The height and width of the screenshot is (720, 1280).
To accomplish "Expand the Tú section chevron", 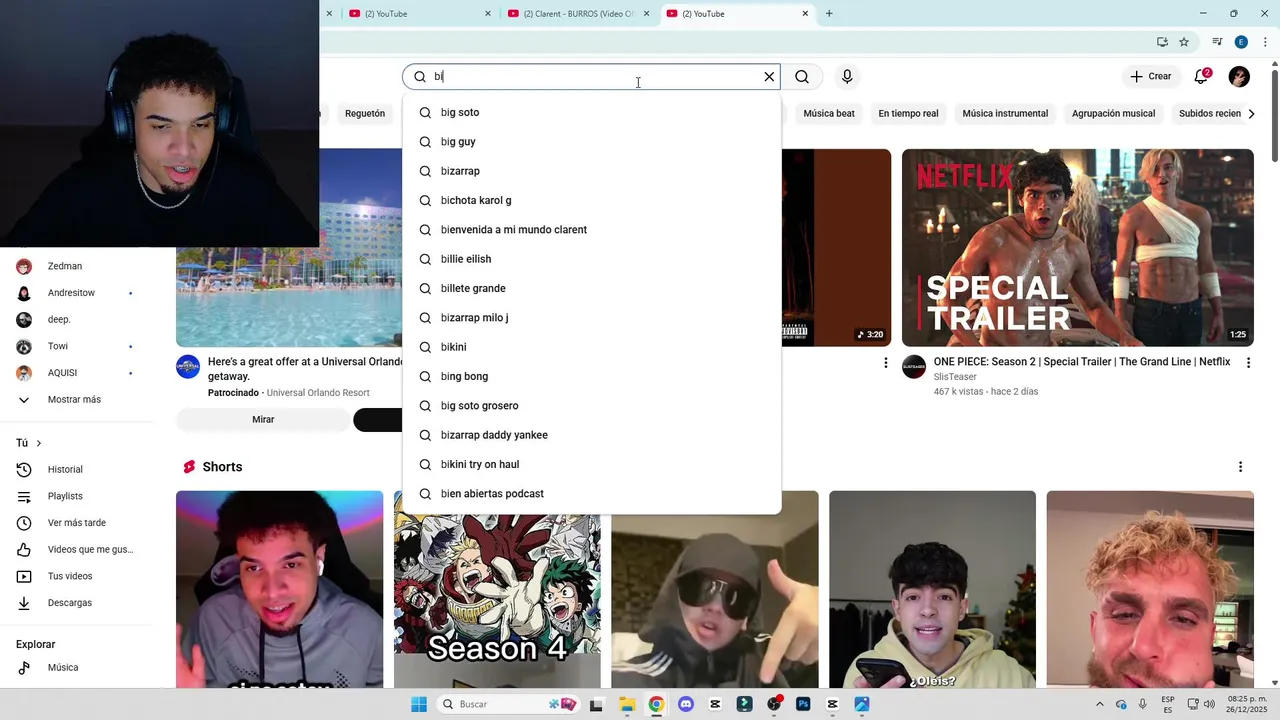I will tap(39, 443).
